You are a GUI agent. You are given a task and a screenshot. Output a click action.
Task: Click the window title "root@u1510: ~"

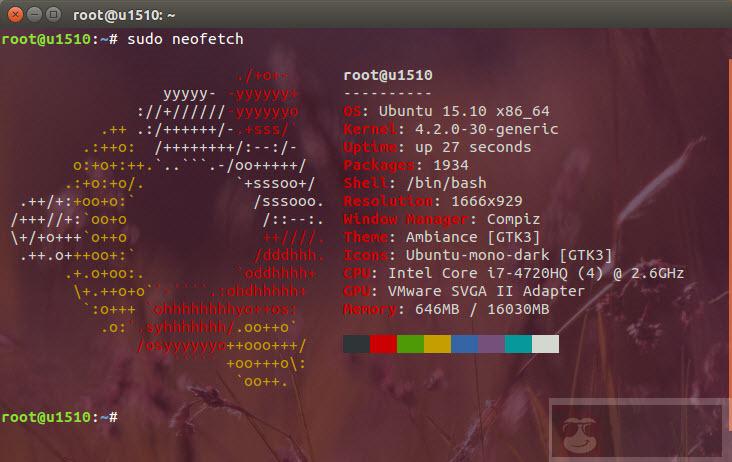point(124,15)
